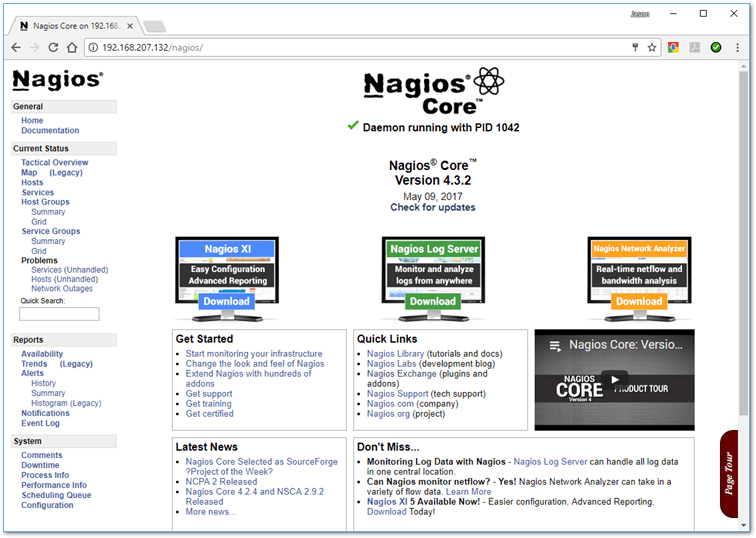Open Hosts (Unhandled) problems
Screen dimensions: 756x538
coord(65,279)
